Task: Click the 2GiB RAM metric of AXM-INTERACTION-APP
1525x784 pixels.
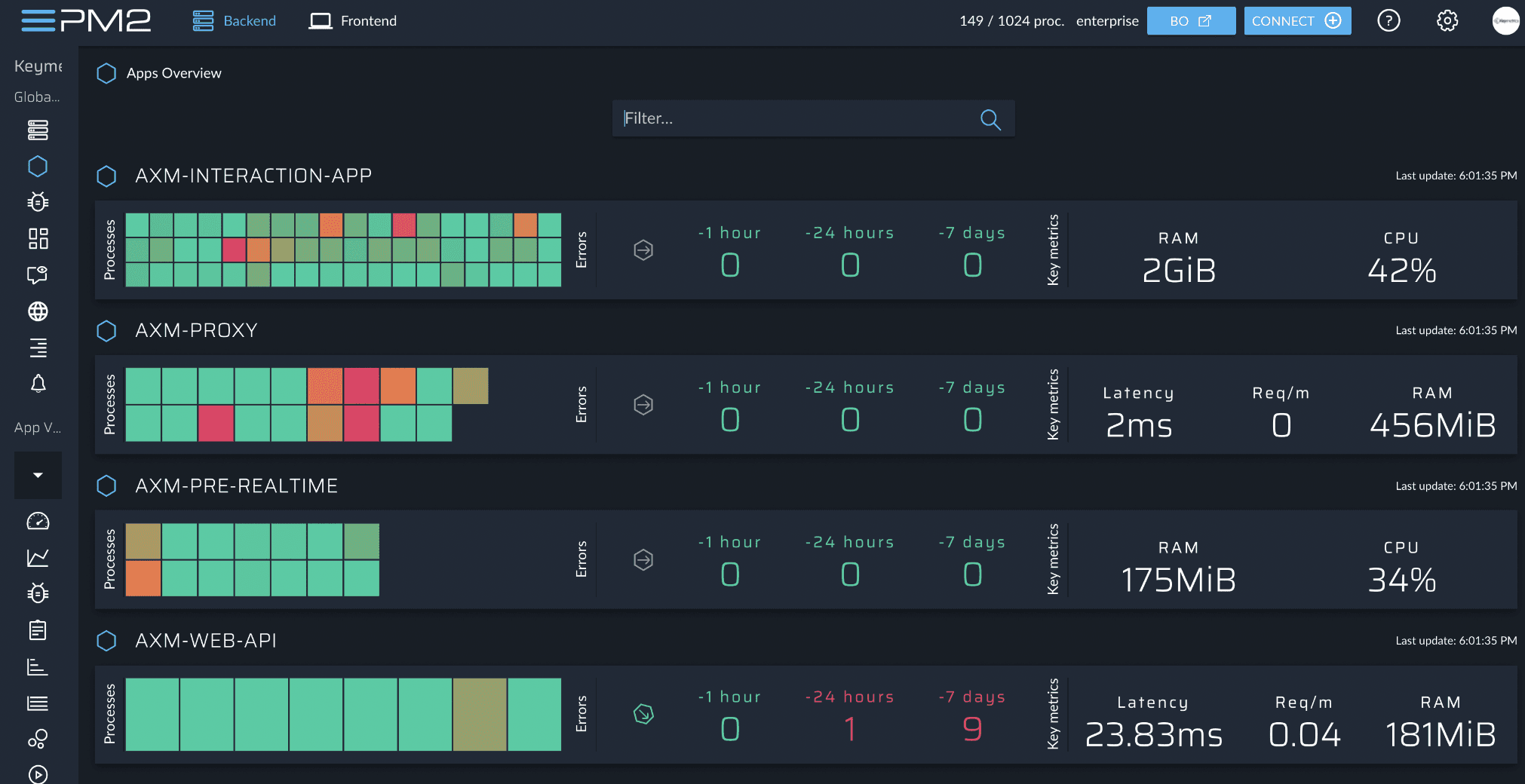Action: 1179,270
